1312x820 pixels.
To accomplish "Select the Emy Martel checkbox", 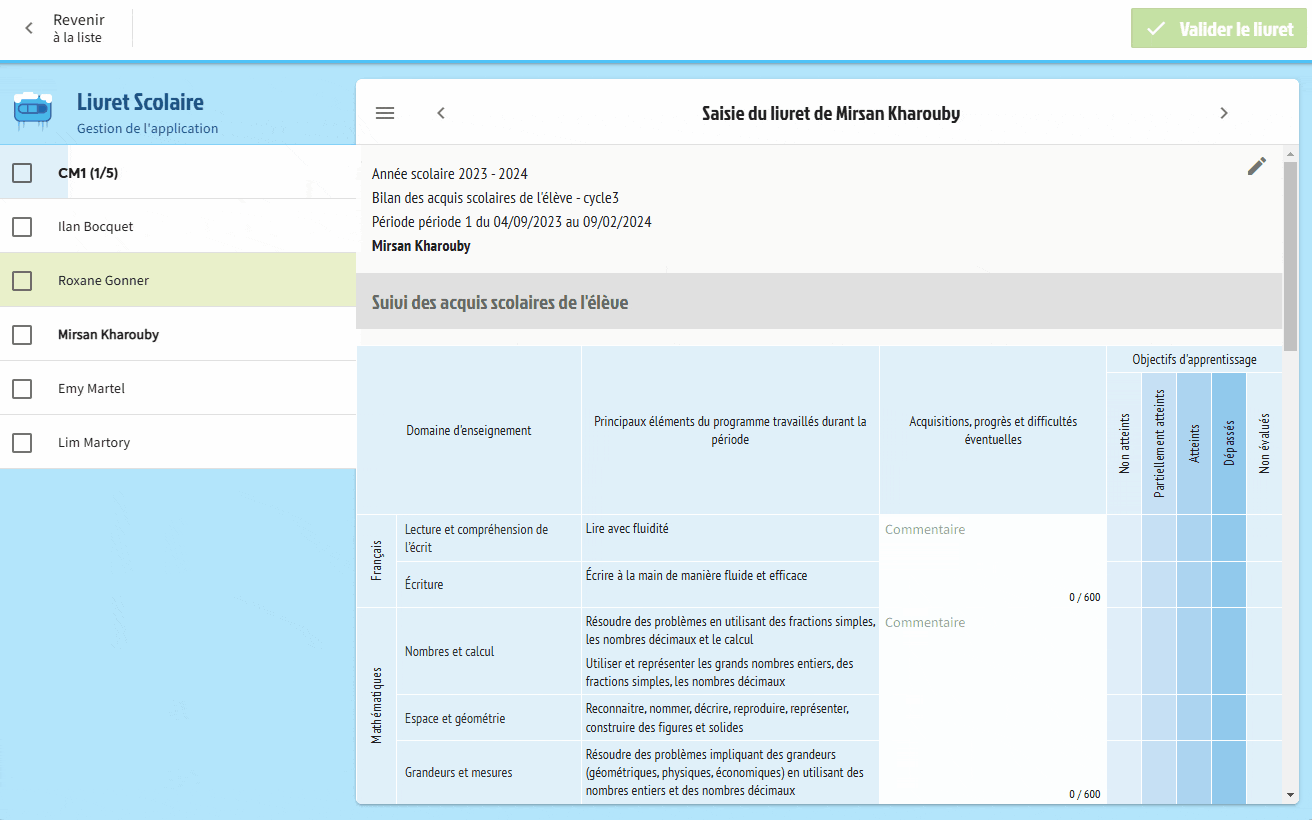I will point(22,389).
